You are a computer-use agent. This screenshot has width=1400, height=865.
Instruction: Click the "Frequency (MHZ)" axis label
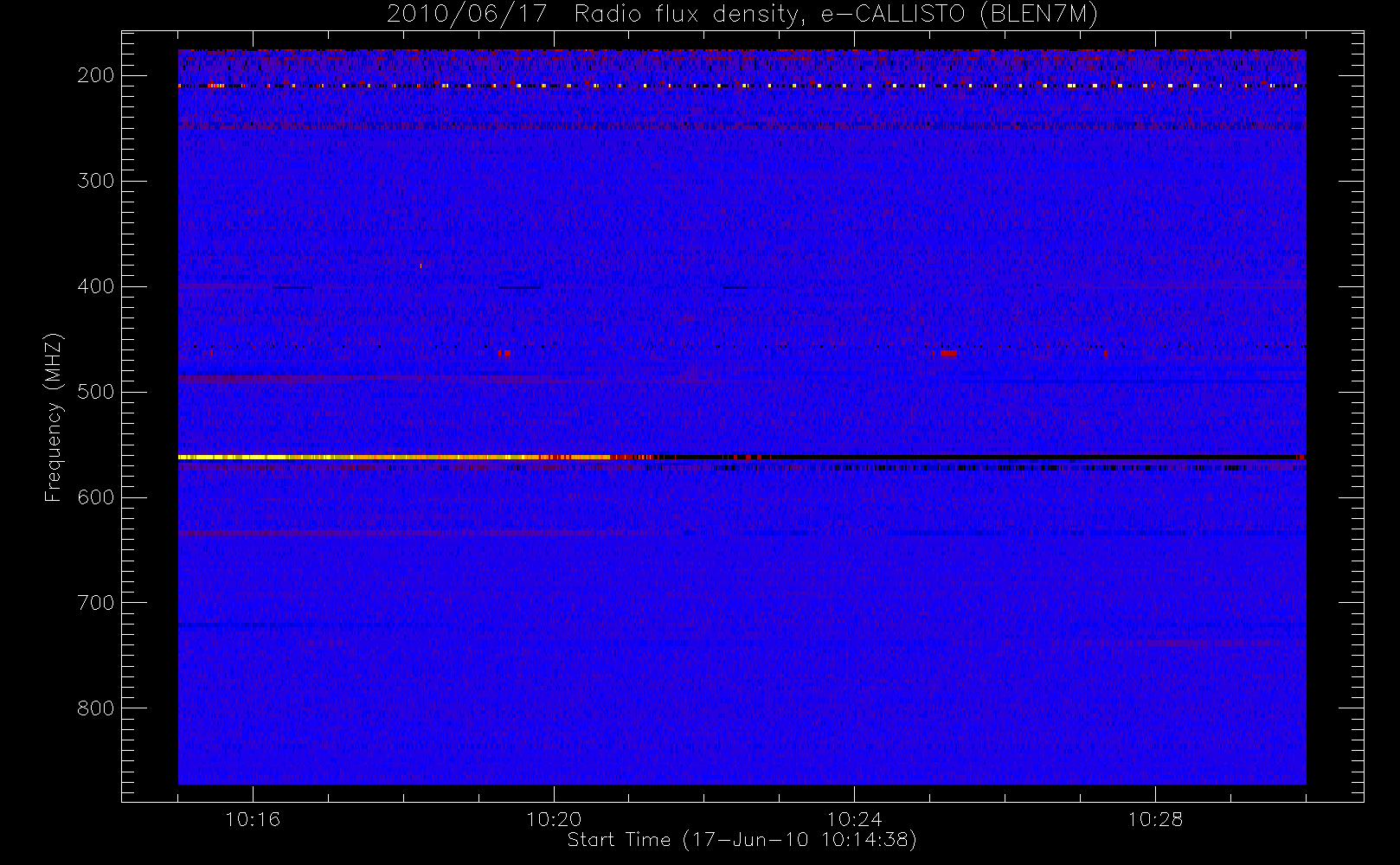click(53, 417)
